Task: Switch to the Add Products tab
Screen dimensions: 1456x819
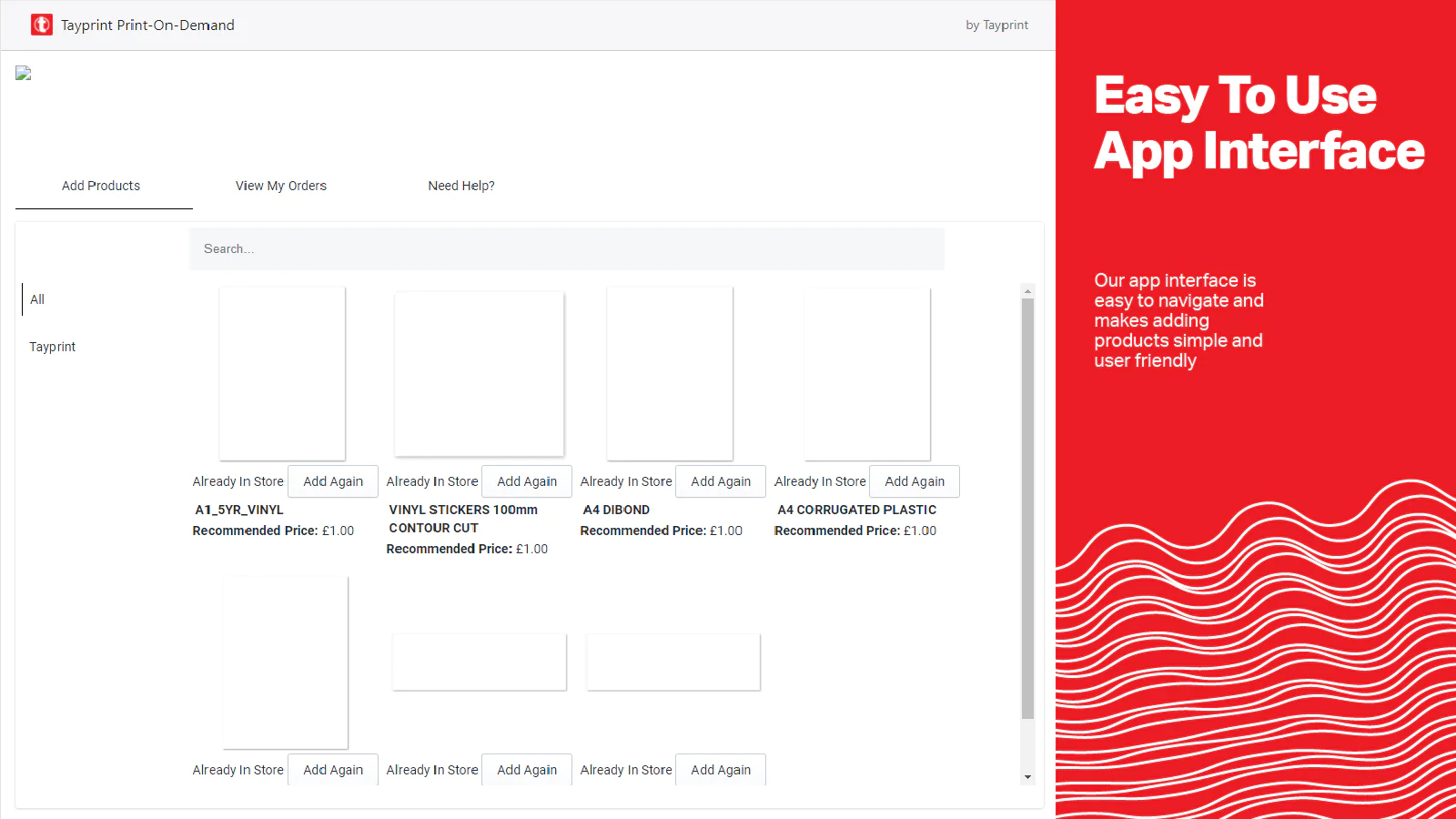Action: click(x=101, y=186)
